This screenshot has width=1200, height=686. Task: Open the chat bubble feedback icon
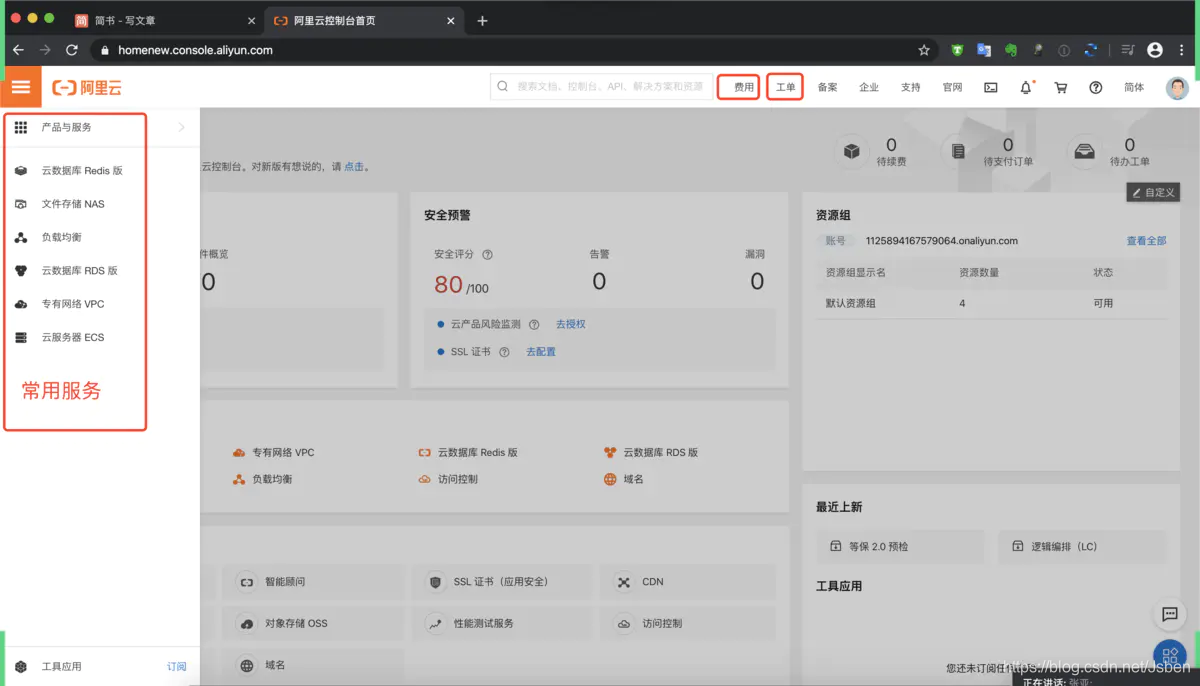pyautogui.click(x=1168, y=614)
